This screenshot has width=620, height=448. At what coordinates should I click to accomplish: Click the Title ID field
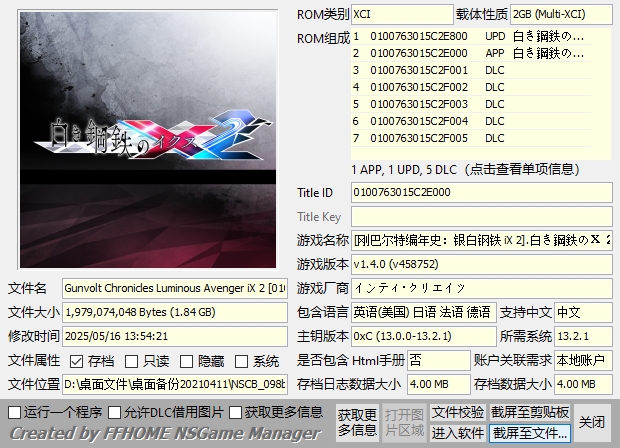click(481, 192)
